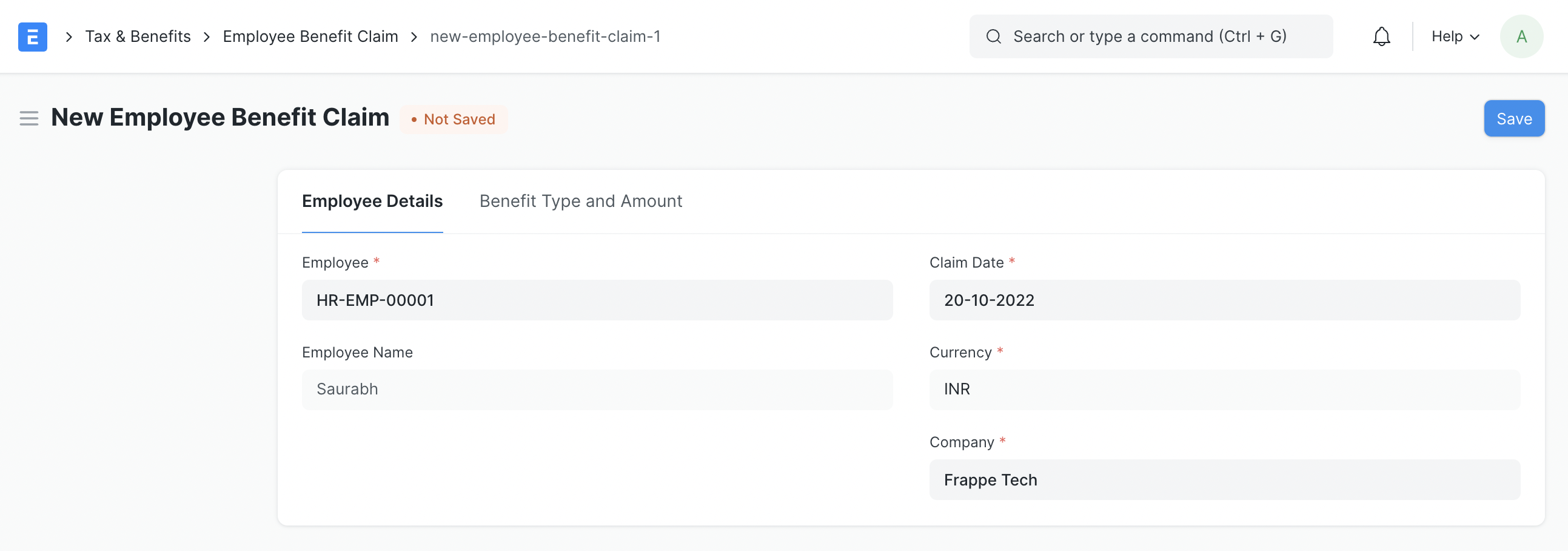The image size is (1568, 551).
Task: Open the Employee HR-EMP-00001 link field
Action: pyautogui.click(x=597, y=300)
